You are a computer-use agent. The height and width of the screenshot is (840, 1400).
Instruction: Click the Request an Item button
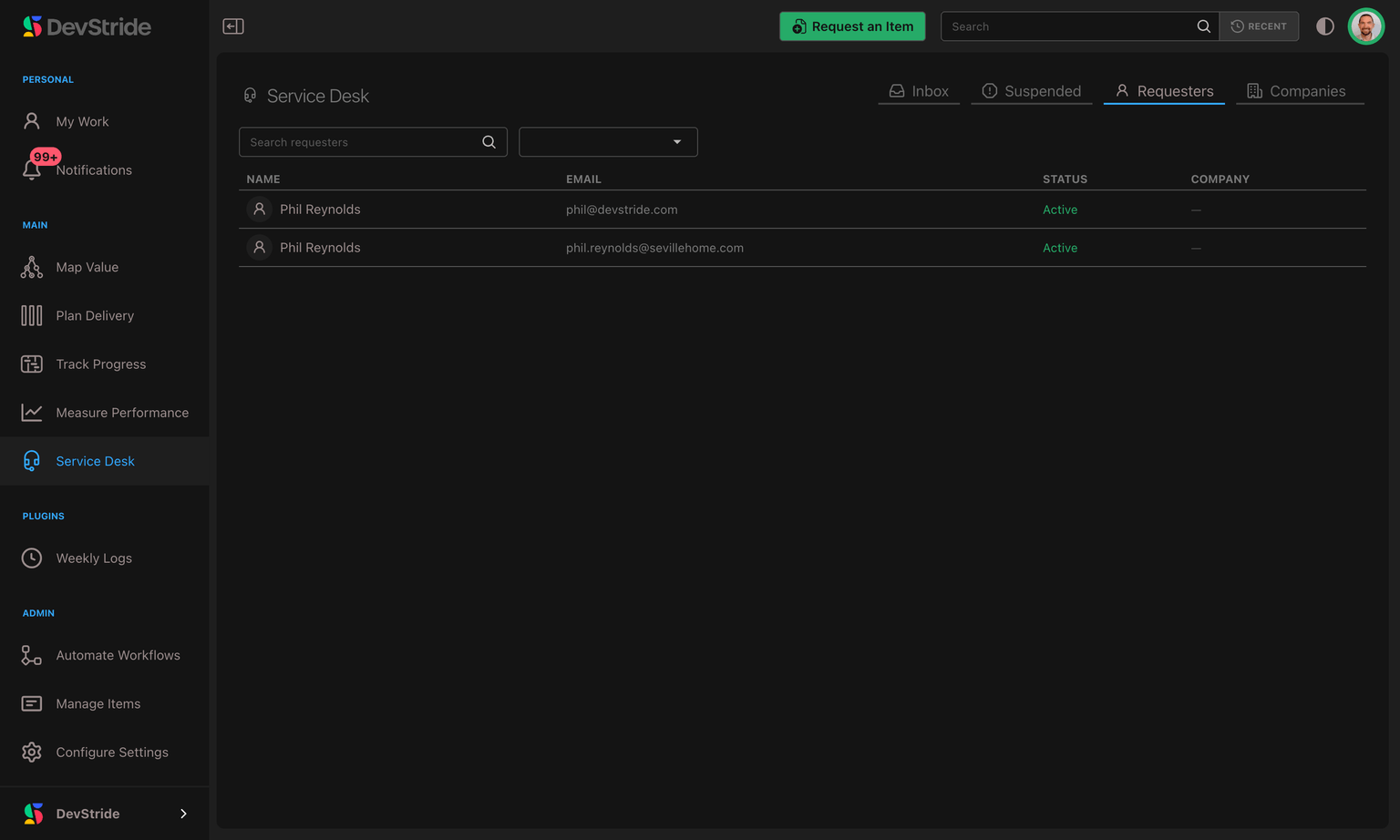852,26
